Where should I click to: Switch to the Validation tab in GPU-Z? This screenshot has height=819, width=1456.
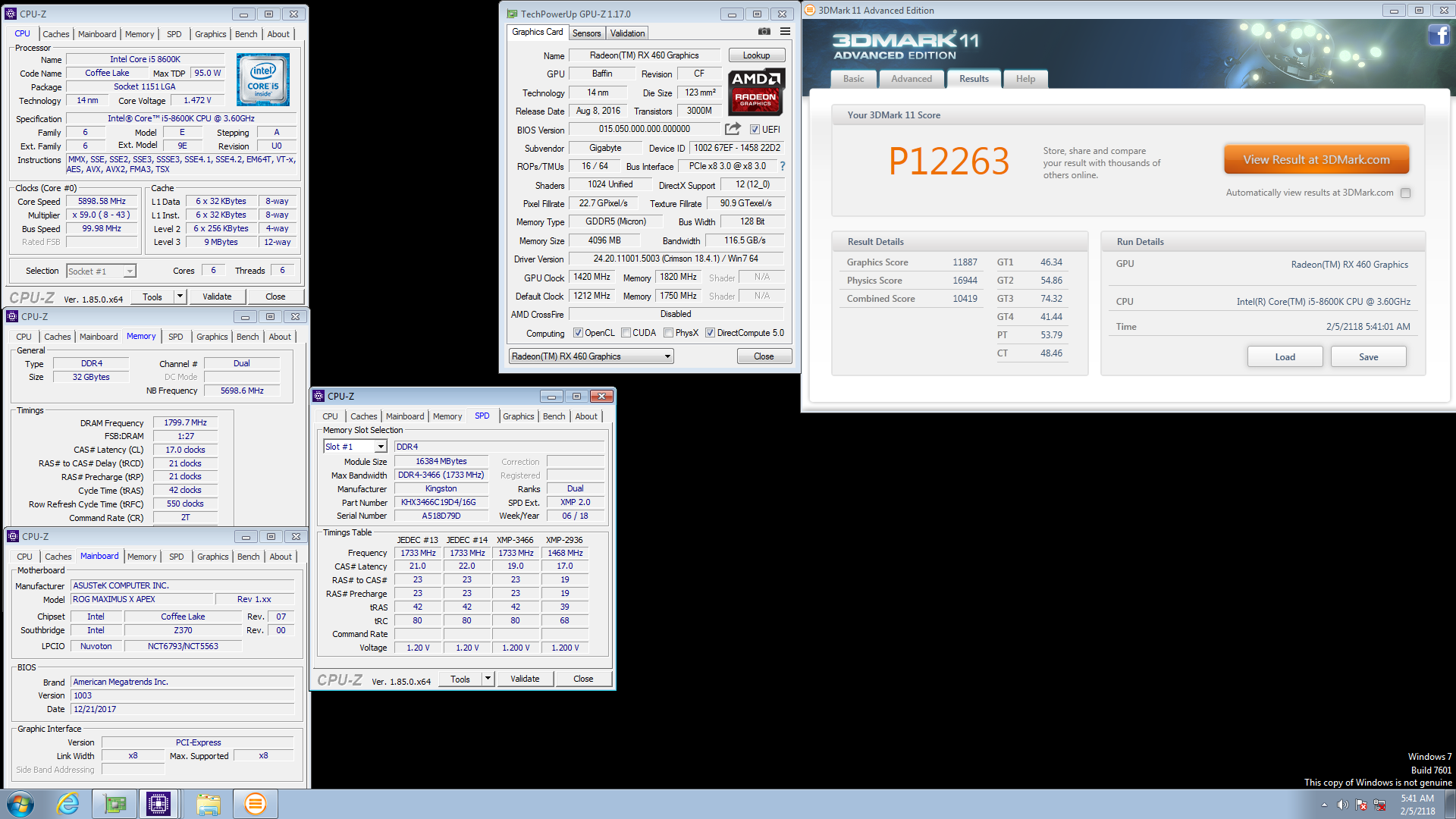click(x=627, y=33)
